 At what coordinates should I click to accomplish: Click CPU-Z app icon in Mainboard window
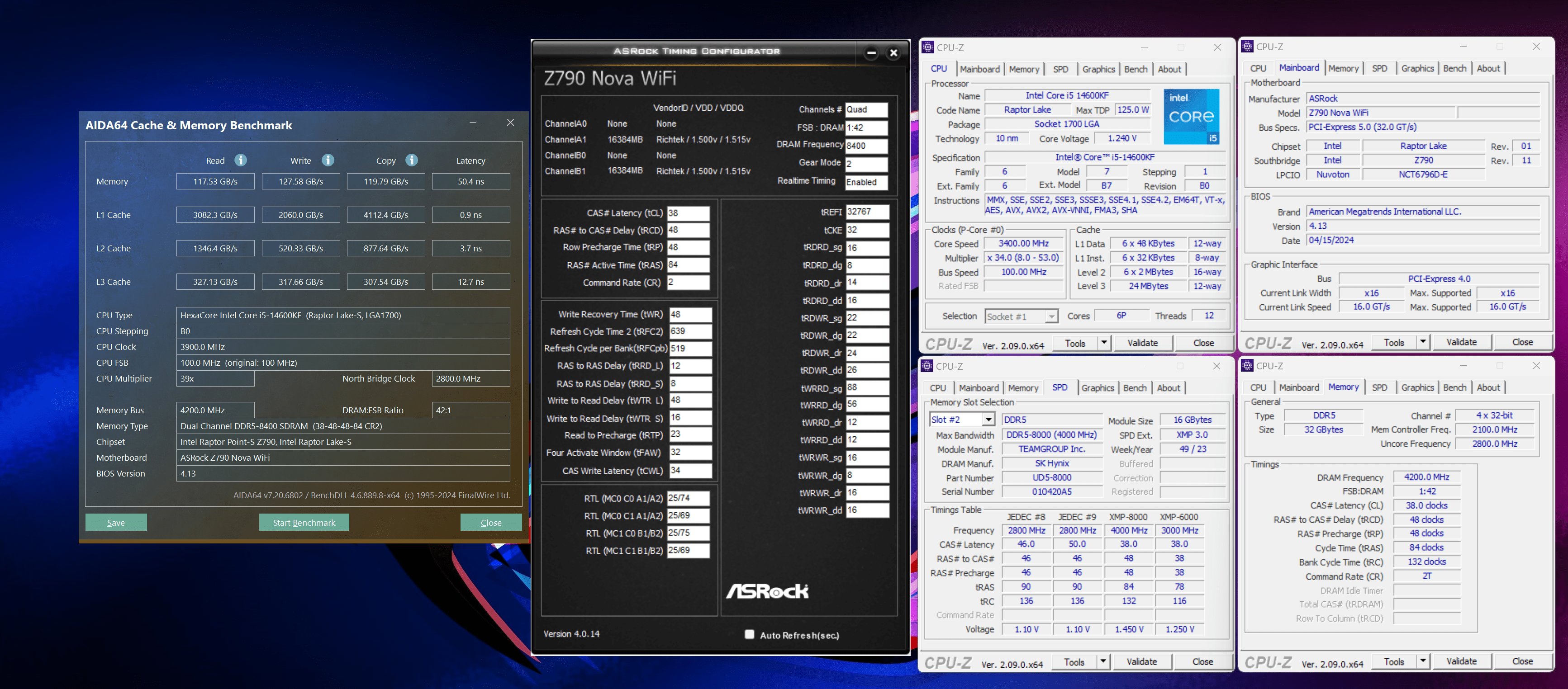coord(1247,47)
